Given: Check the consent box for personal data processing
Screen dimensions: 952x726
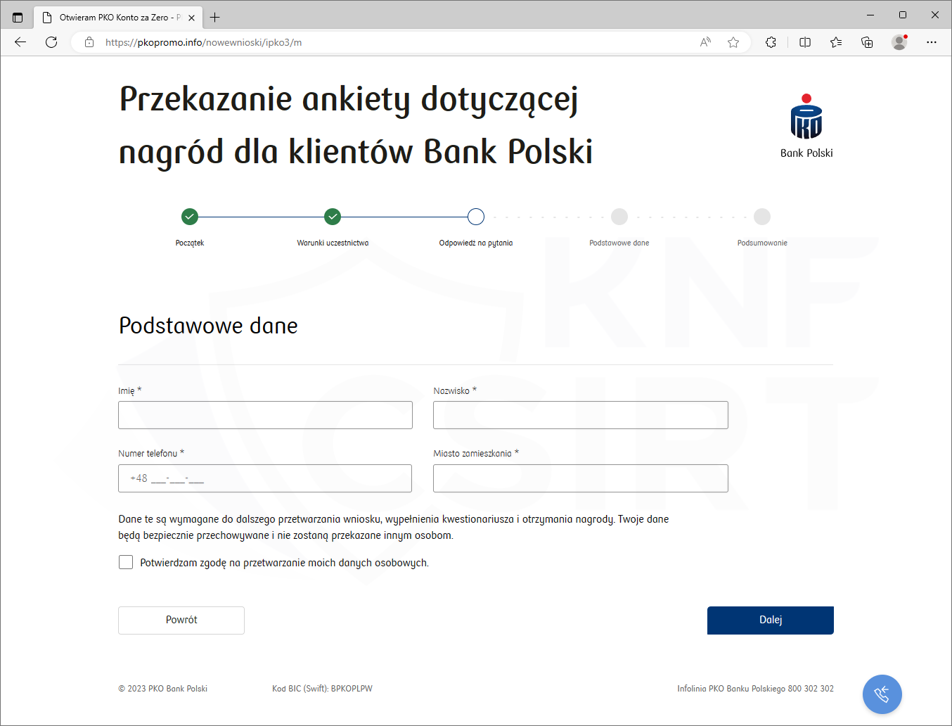Looking at the screenshot, I should pyautogui.click(x=126, y=562).
